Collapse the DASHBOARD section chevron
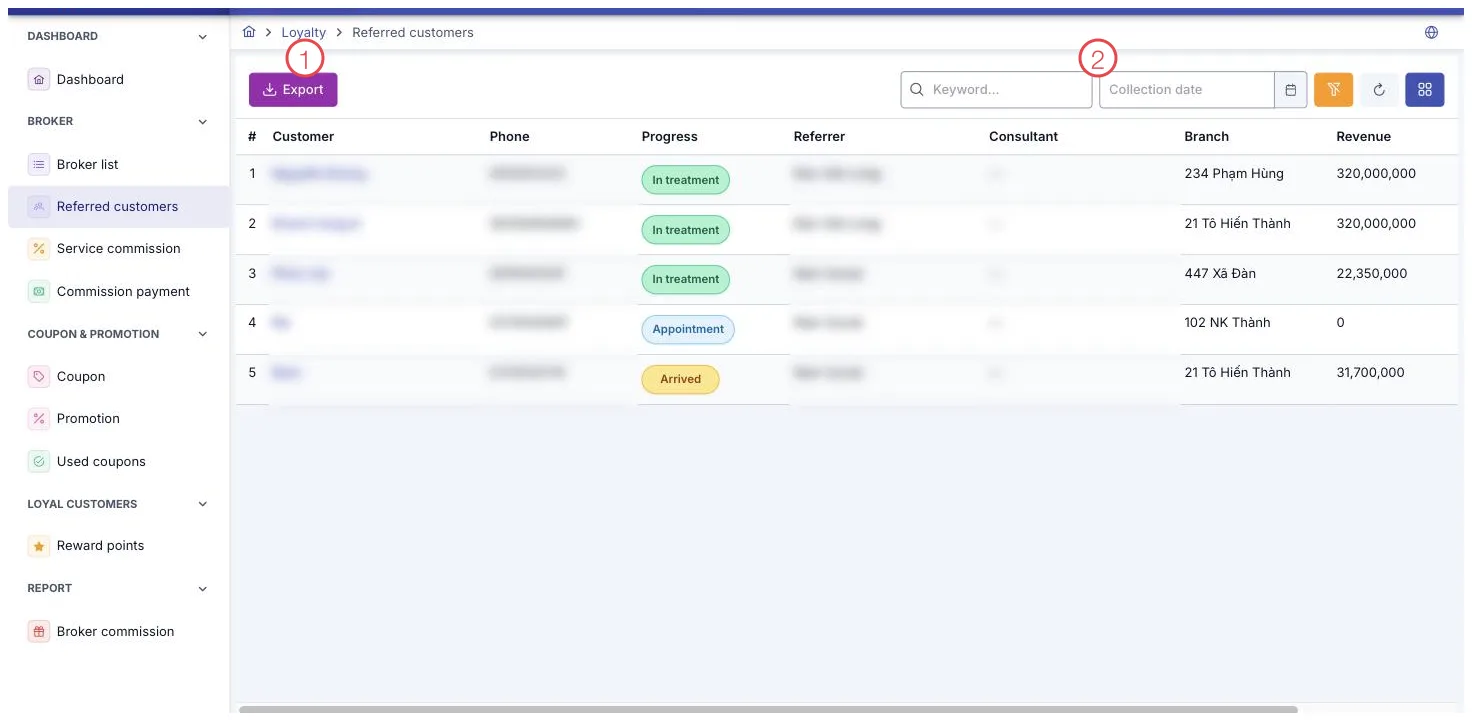 pos(203,37)
